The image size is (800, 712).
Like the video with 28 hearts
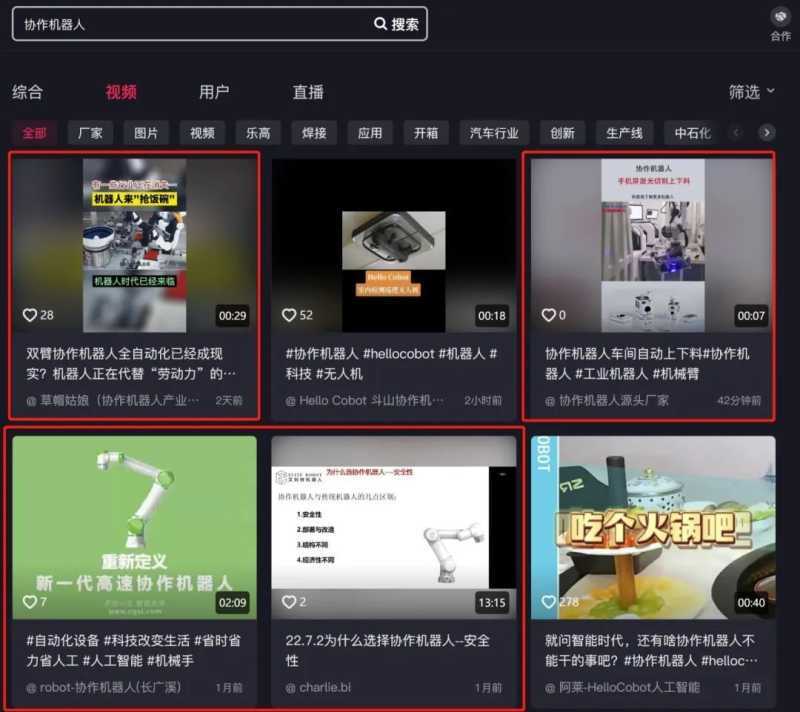(30, 314)
